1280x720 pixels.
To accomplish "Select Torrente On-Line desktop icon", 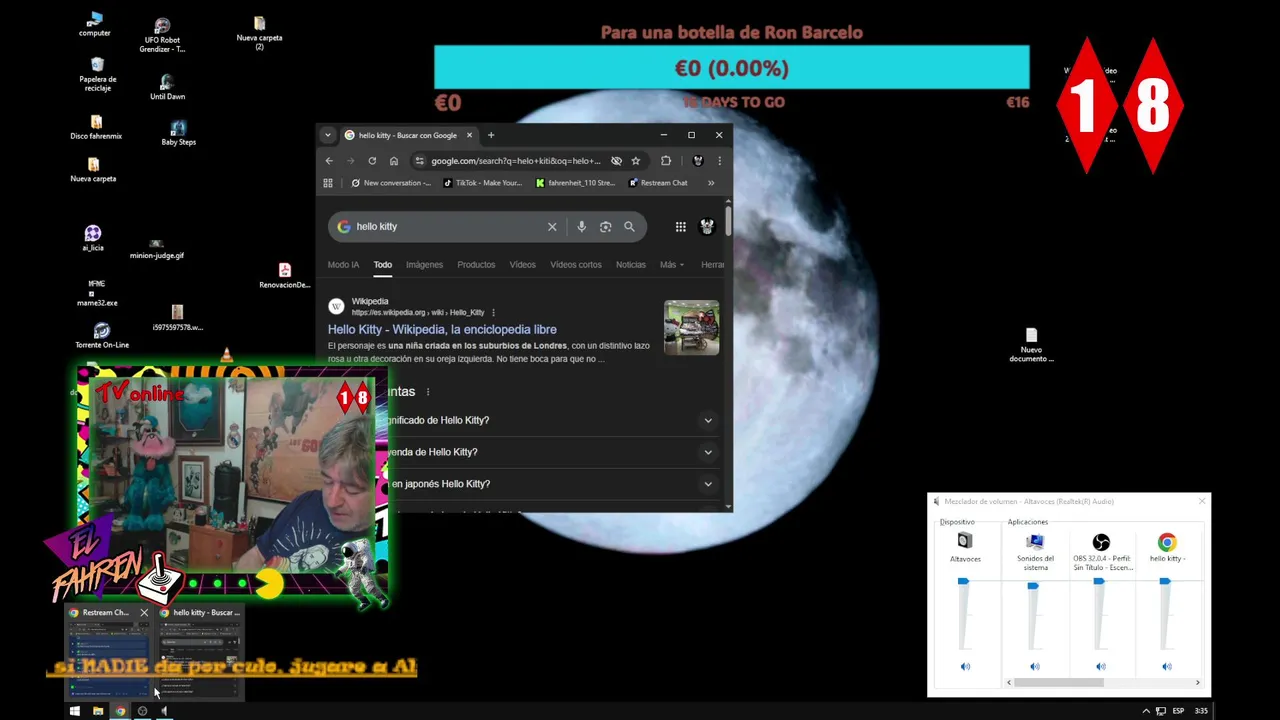I will [x=102, y=336].
